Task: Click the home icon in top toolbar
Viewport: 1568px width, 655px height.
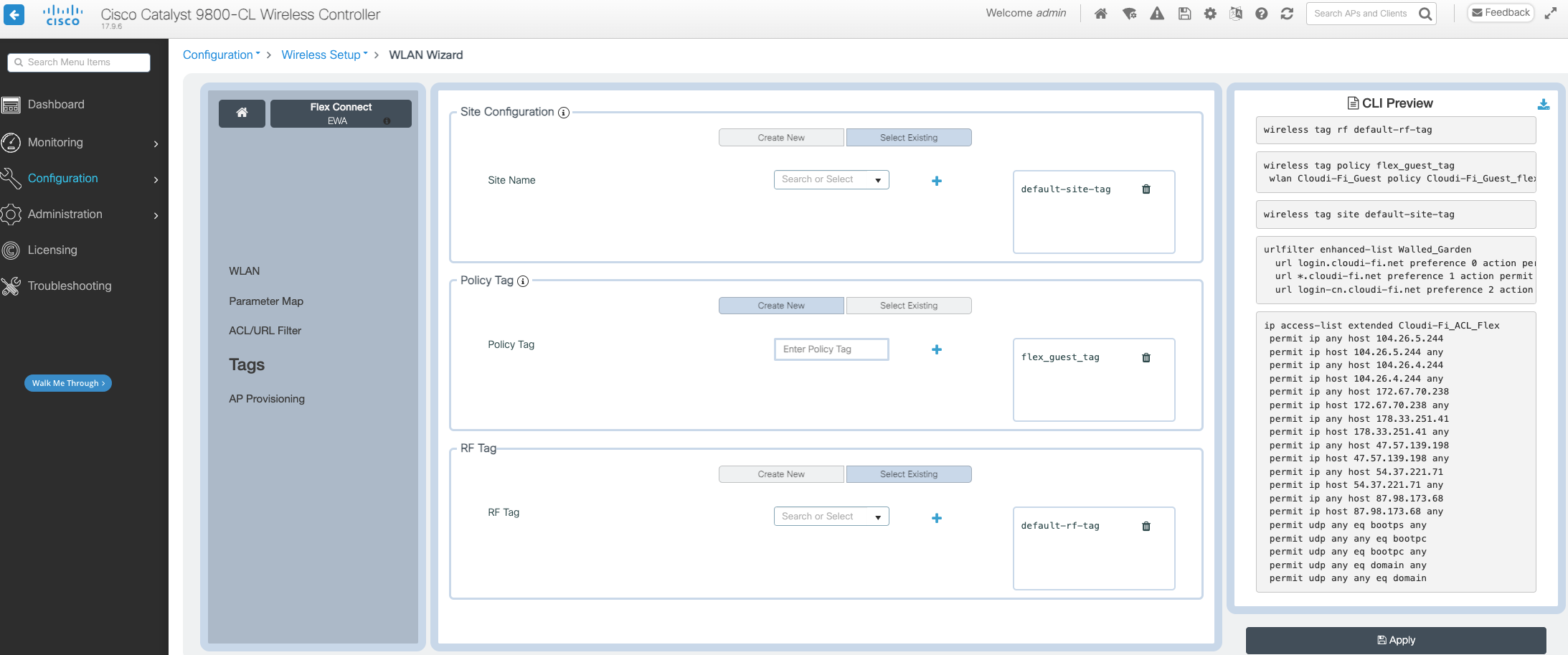Action: coord(1100,14)
